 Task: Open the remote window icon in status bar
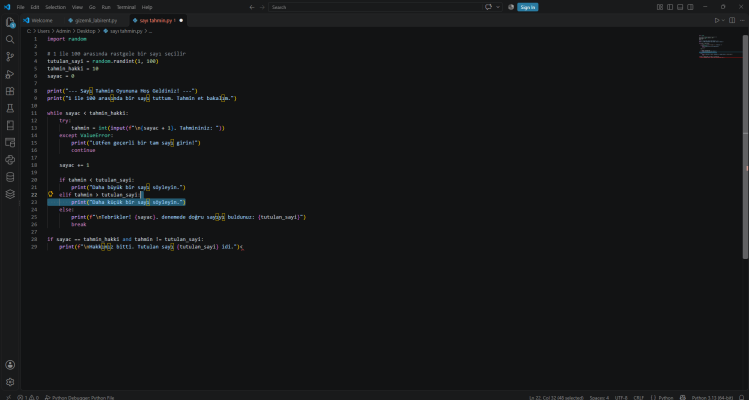pos(7,397)
